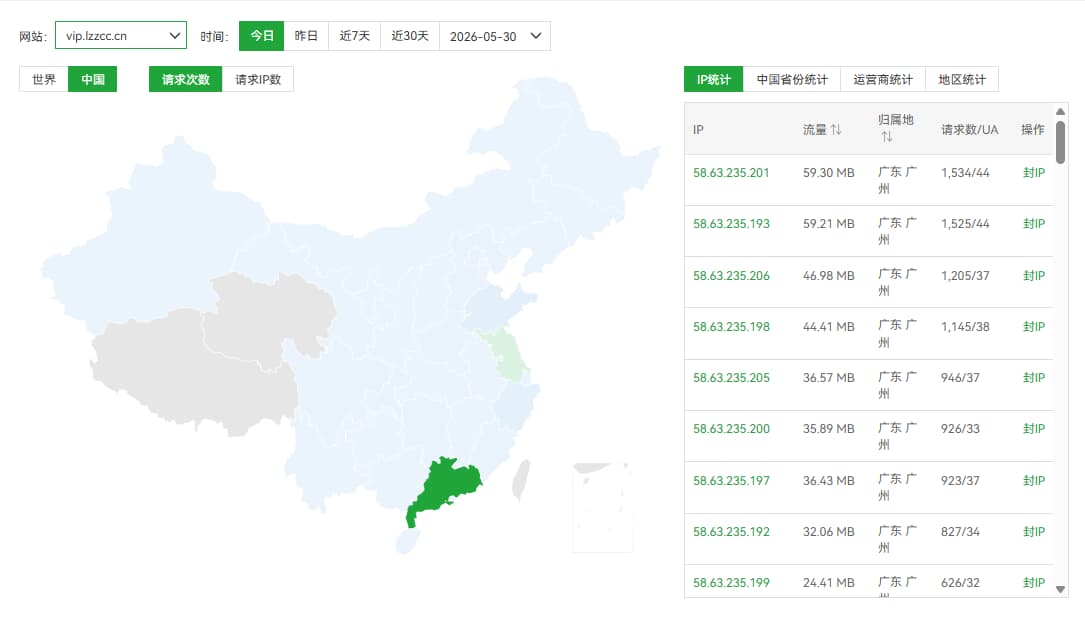Click the 操作 column header
This screenshot has width=1085, height=628.
(1032, 129)
